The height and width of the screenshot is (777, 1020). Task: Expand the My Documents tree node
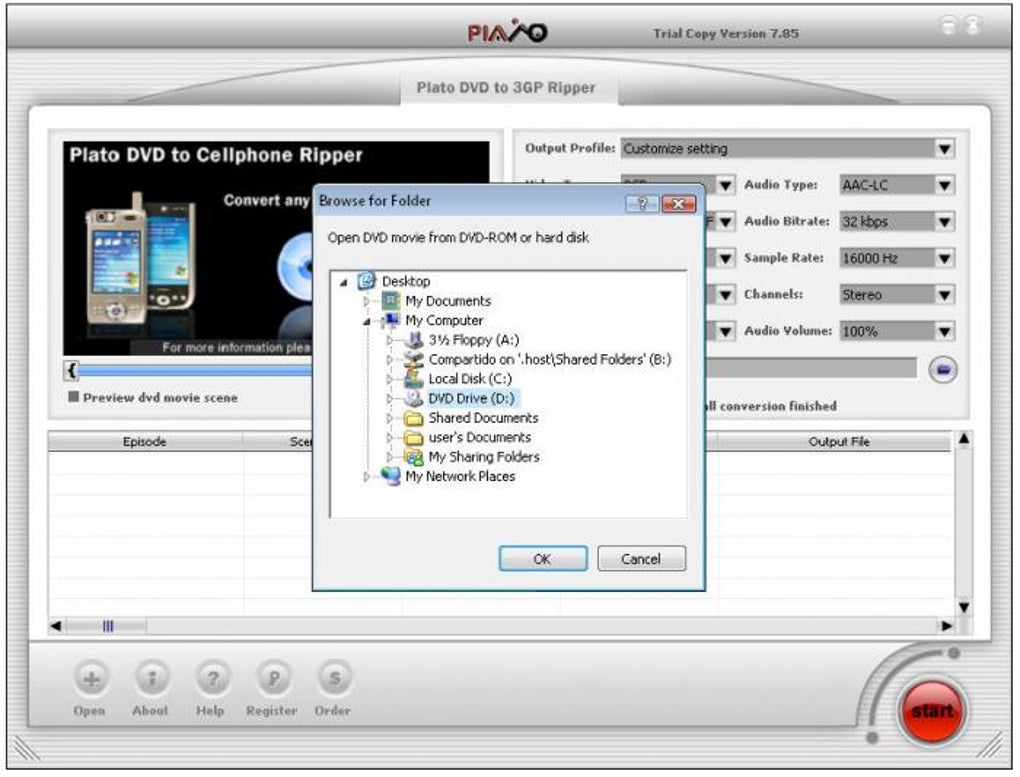366,301
